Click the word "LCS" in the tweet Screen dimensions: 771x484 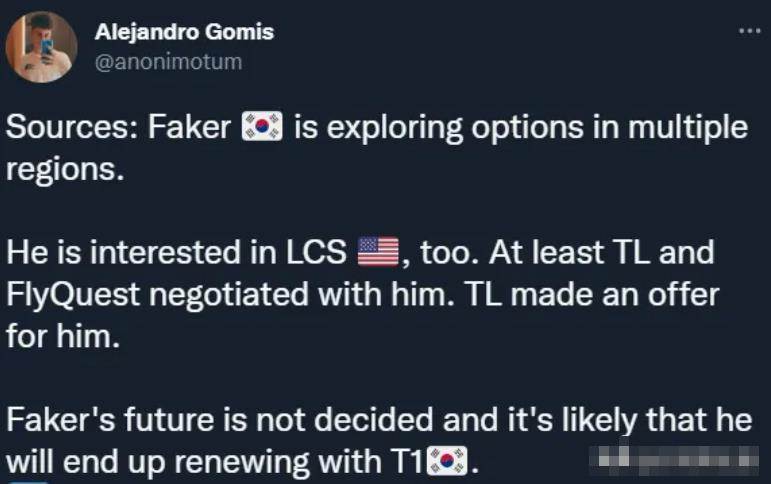[316, 252]
